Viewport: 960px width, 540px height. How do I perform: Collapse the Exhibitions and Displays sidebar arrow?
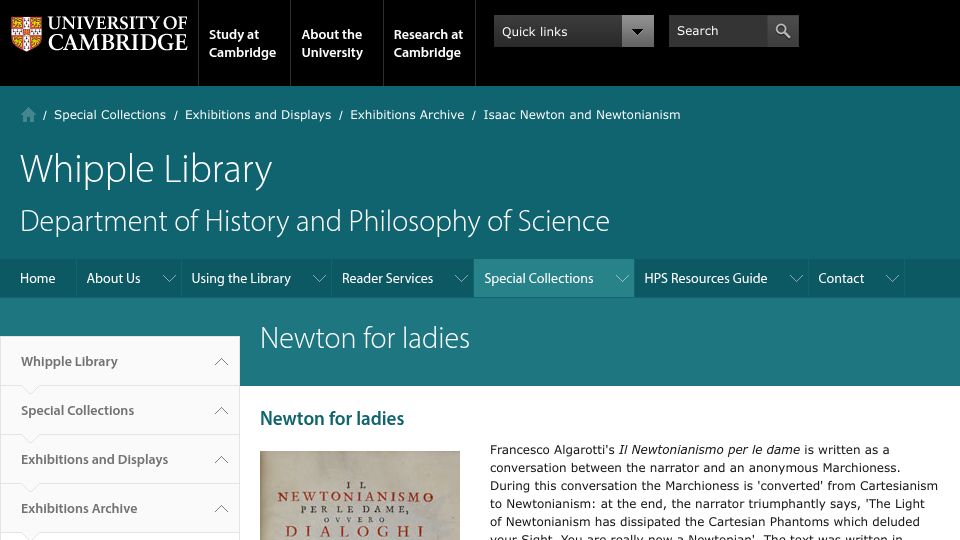tap(222, 460)
